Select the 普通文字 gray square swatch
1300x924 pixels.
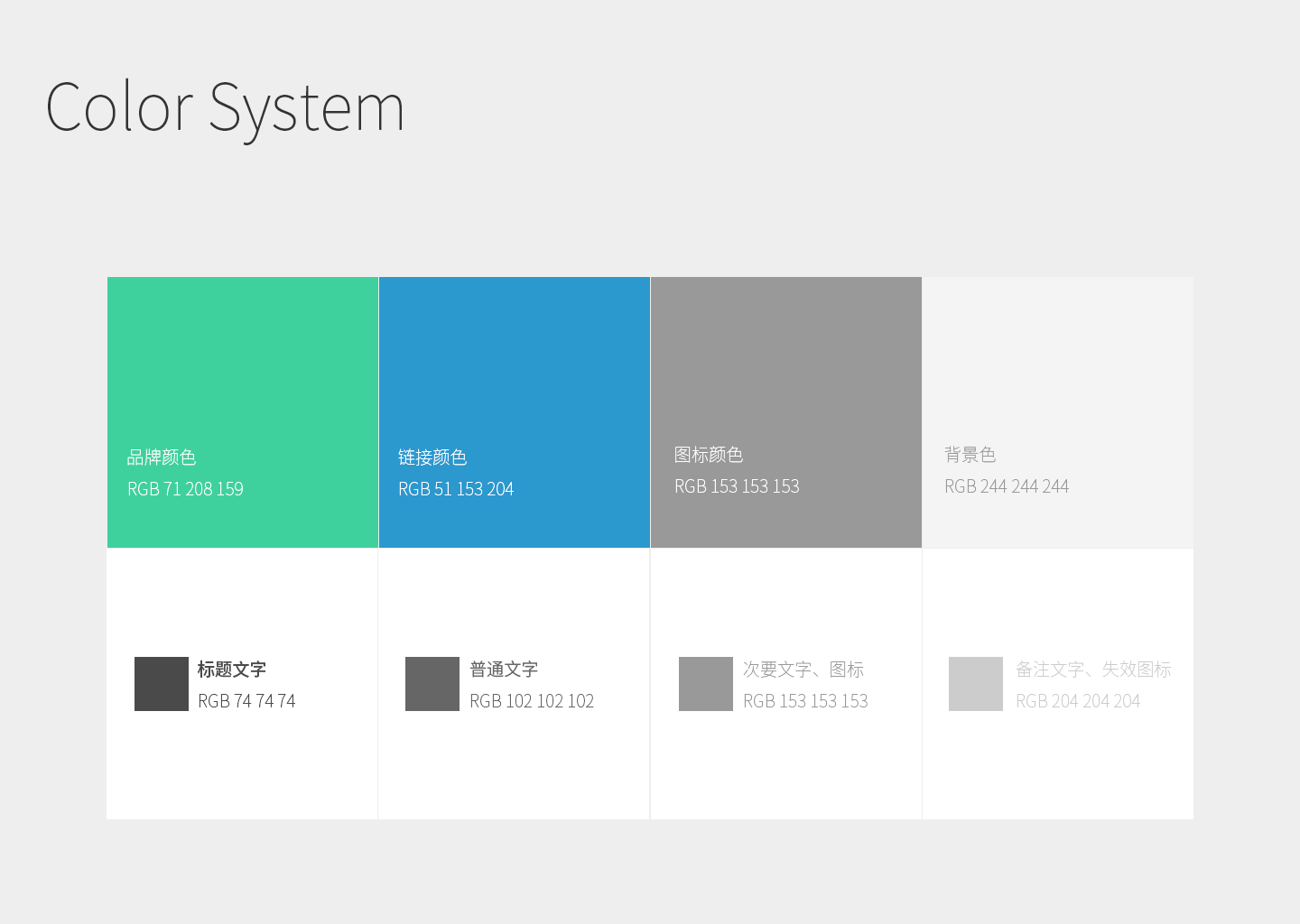[432, 684]
